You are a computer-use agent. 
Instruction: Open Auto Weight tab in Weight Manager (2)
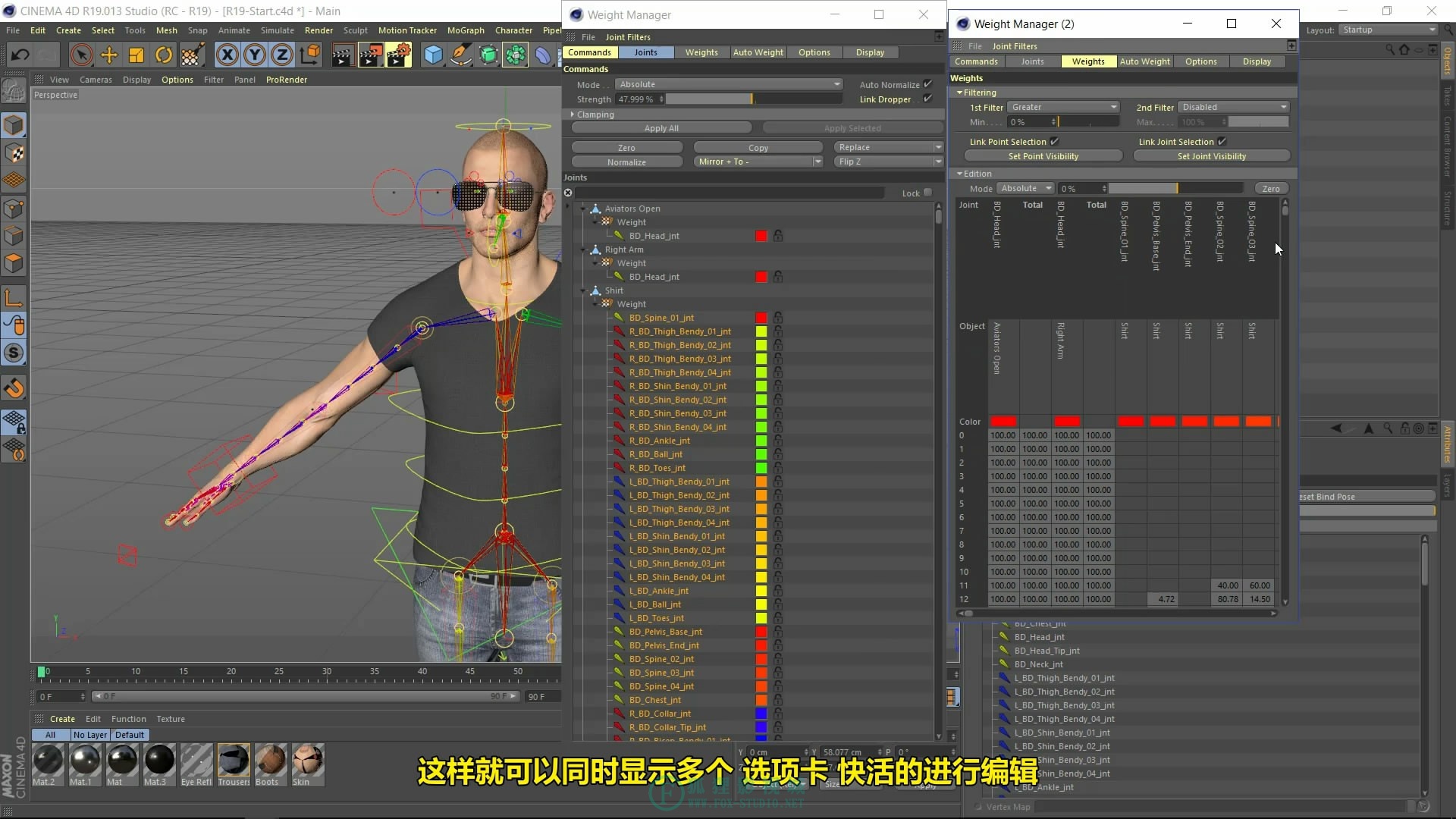(x=1145, y=61)
